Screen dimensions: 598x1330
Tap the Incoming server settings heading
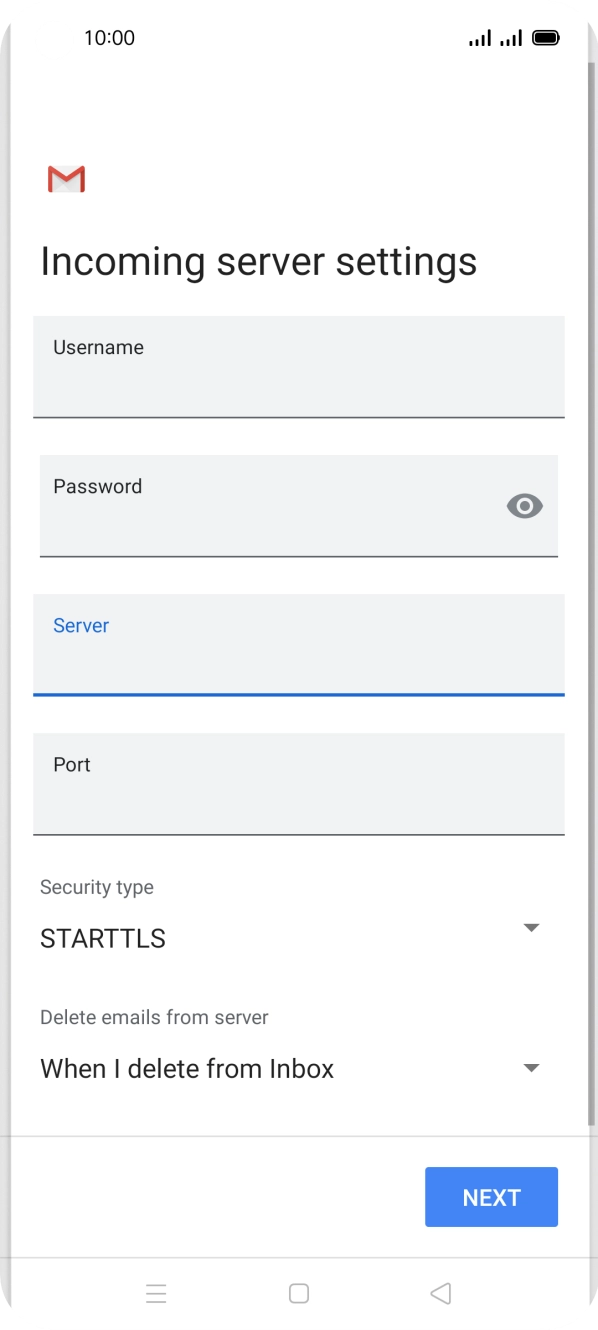click(258, 261)
